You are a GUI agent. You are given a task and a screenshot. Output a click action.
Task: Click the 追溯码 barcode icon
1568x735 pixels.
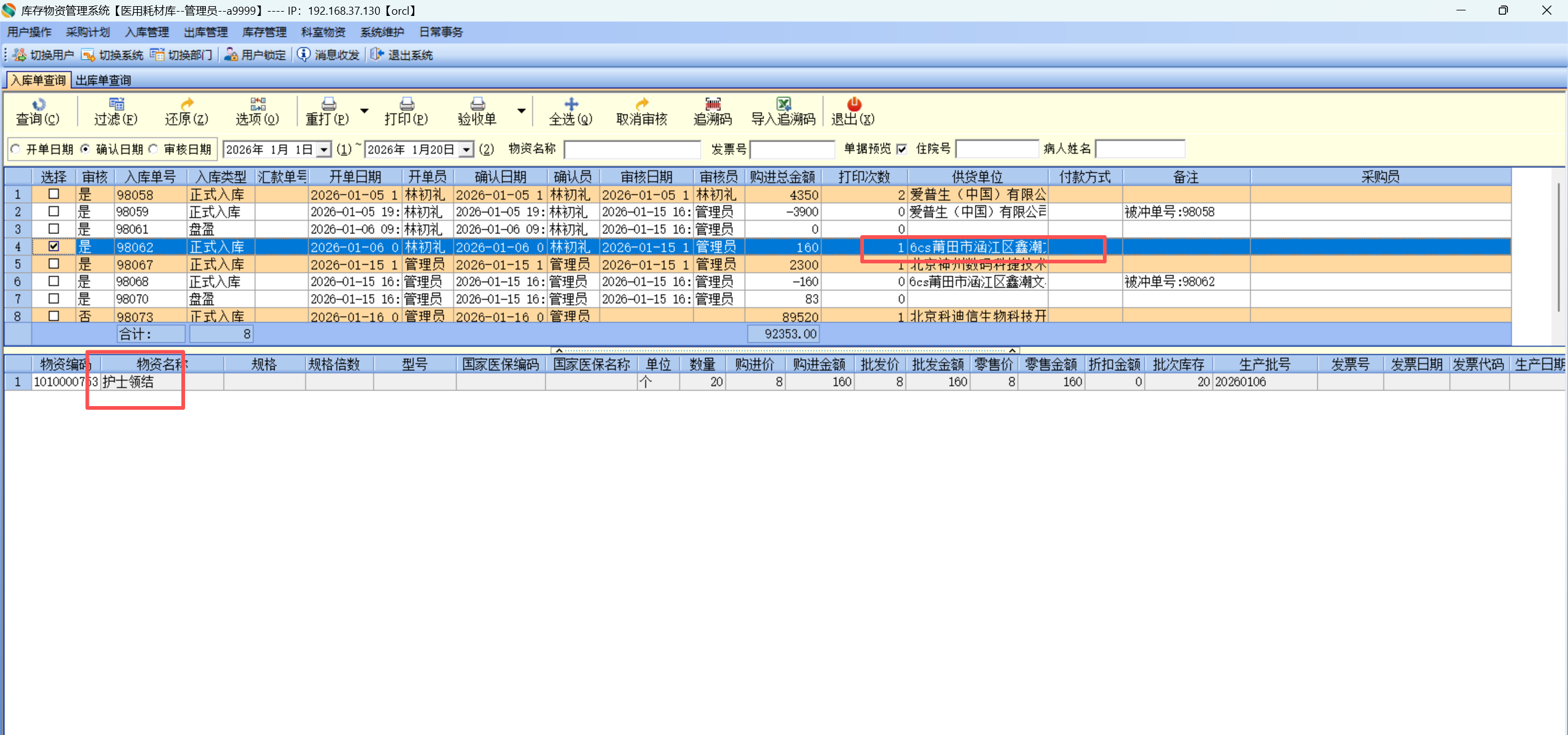[x=713, y=105]
